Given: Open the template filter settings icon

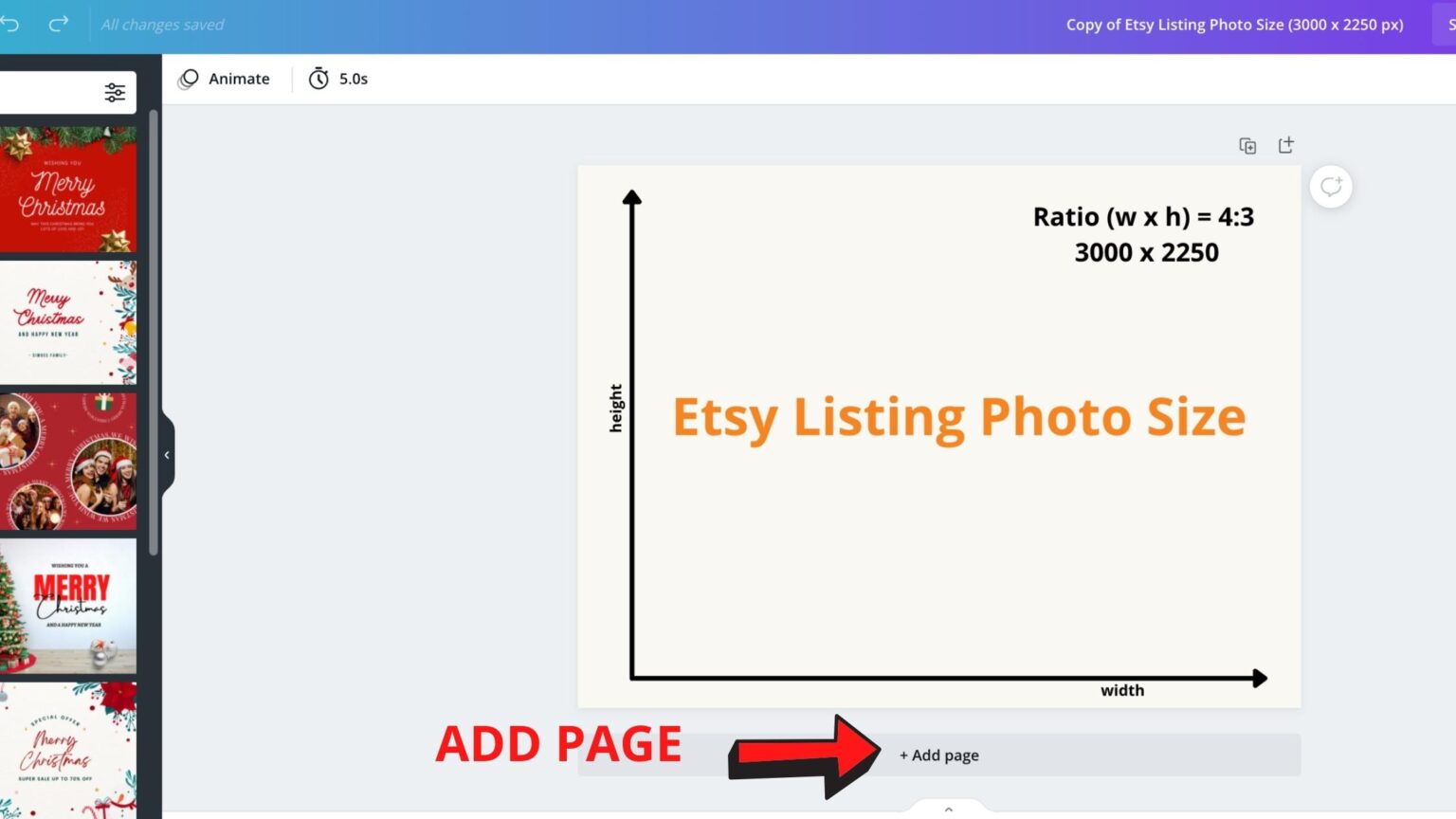Looking at the screenshot, I should click(115, 92).
